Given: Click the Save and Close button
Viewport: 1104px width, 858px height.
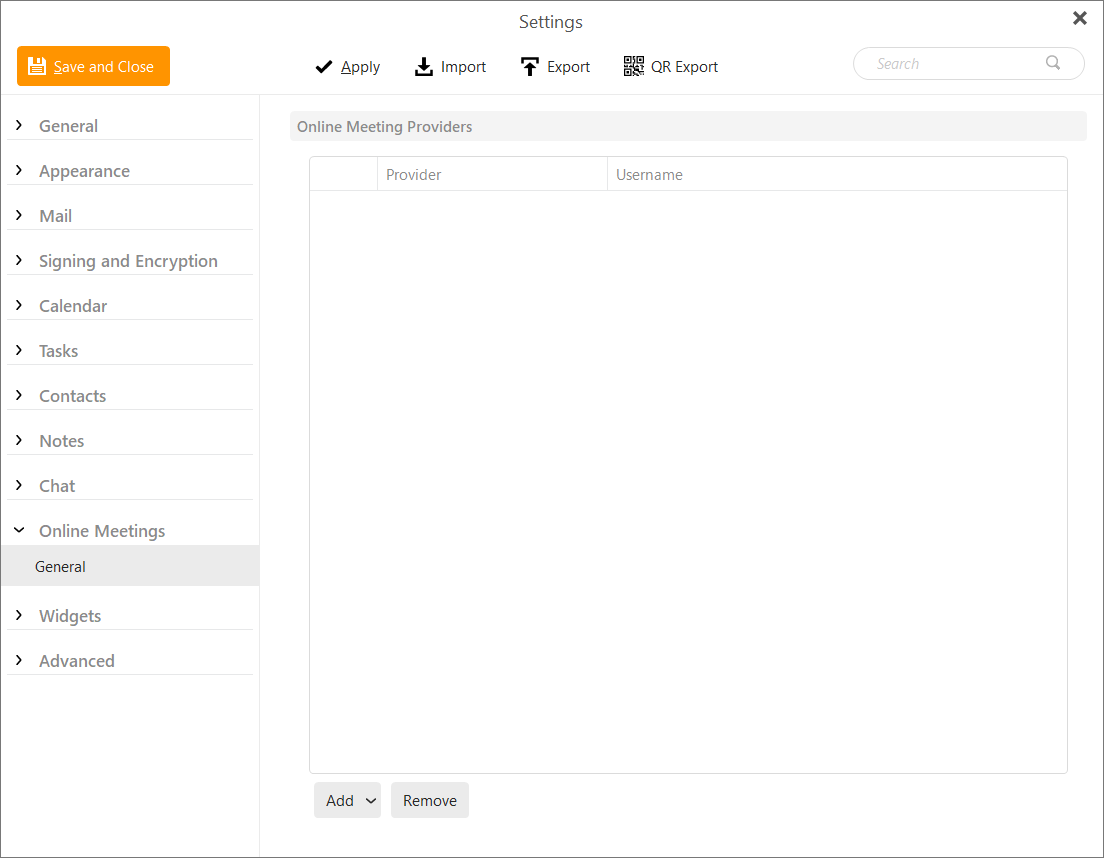Looking at the screenshot, I should [93, 65].
